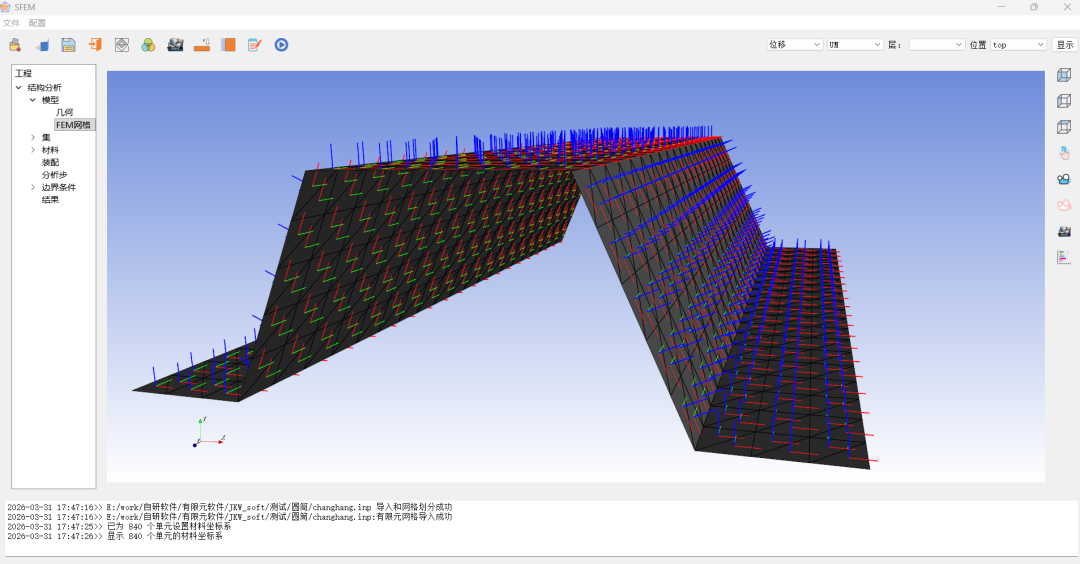
Task: Select the 材料 tree label
Action: [x=50, y=149]
